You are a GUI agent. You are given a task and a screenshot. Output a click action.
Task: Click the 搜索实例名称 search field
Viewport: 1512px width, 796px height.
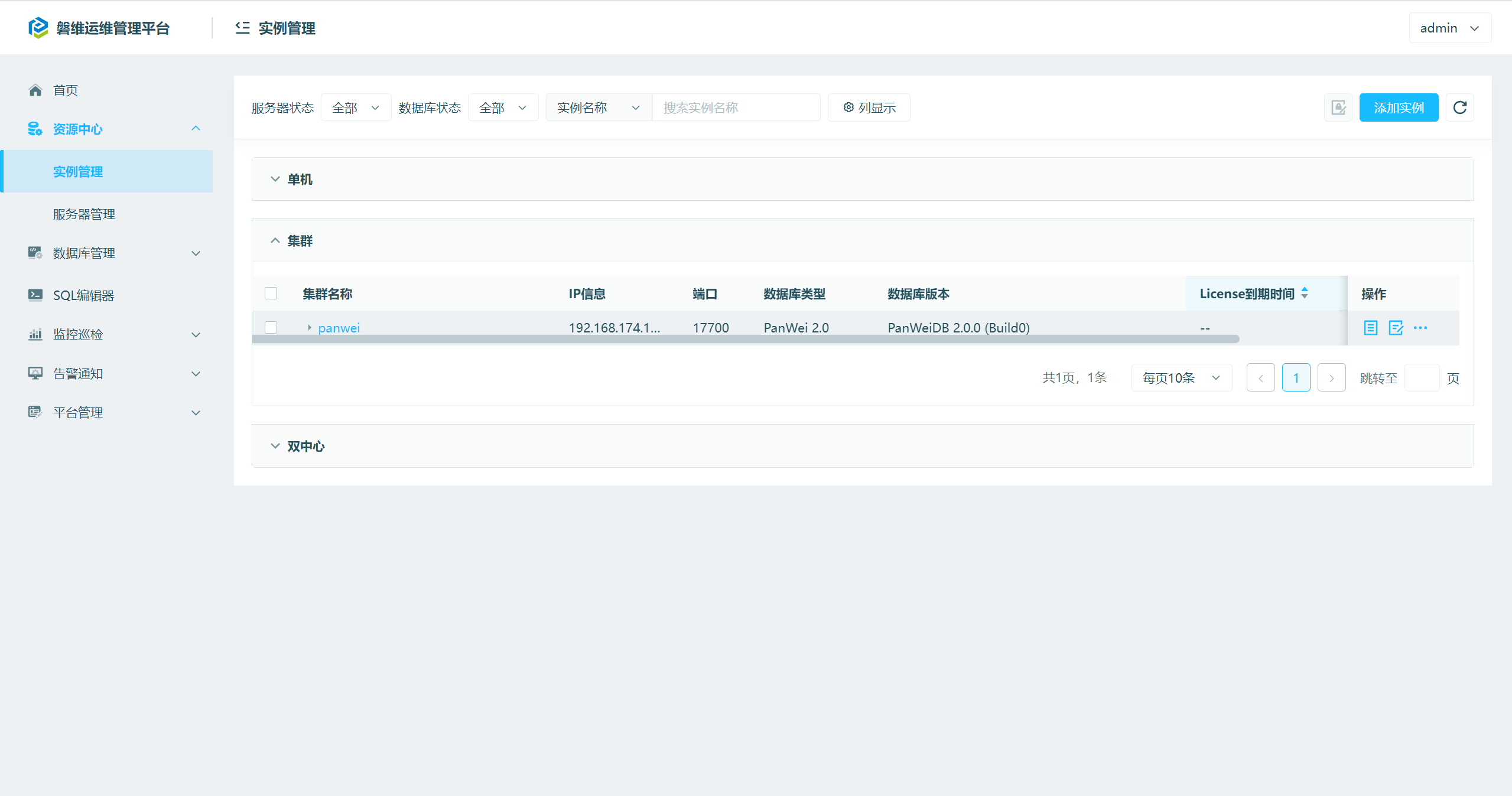coord(735,107)
